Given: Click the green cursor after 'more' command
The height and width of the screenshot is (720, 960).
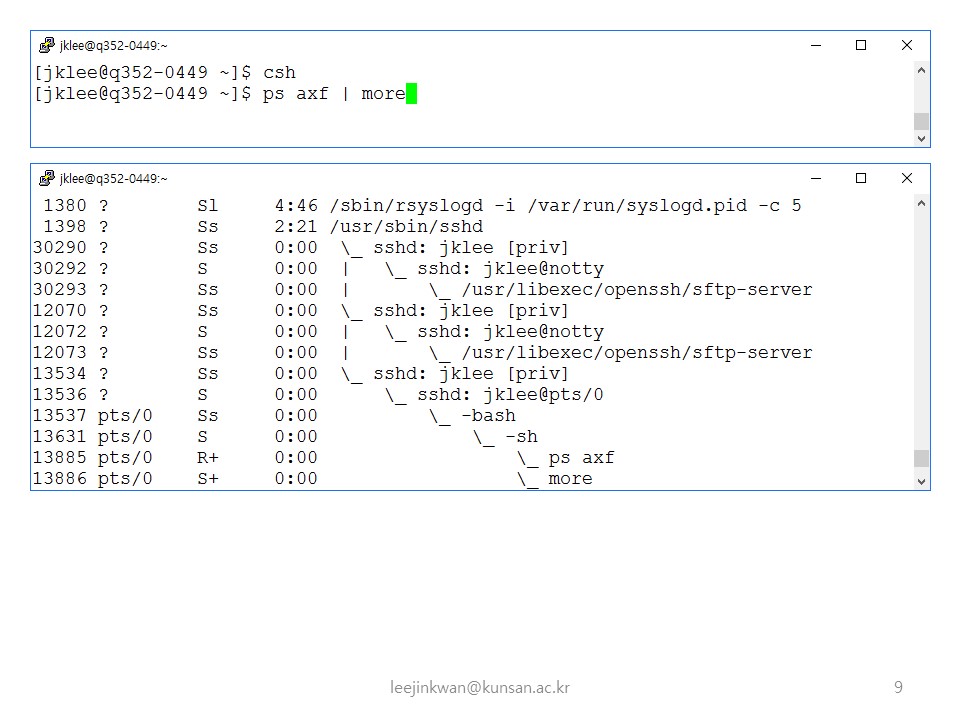Looking at the screenshot, I should coord(411,94).
